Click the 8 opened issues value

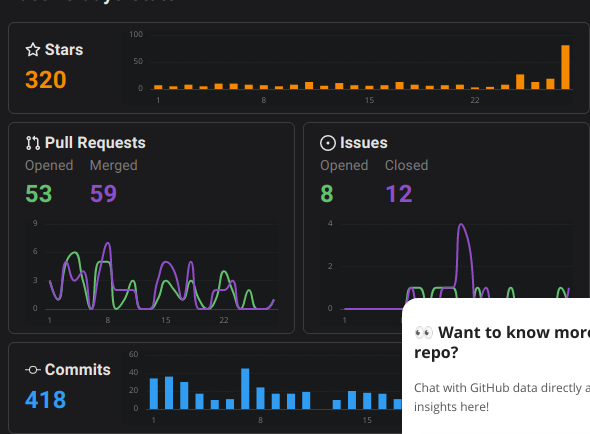coord(327,194)
